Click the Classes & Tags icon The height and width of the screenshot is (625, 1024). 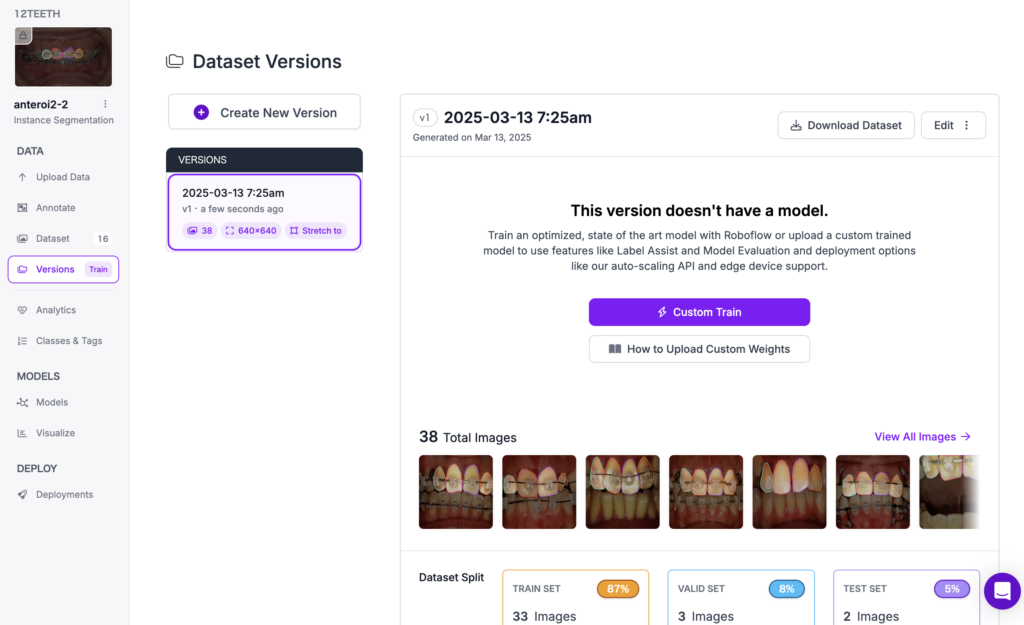[23, 341]
